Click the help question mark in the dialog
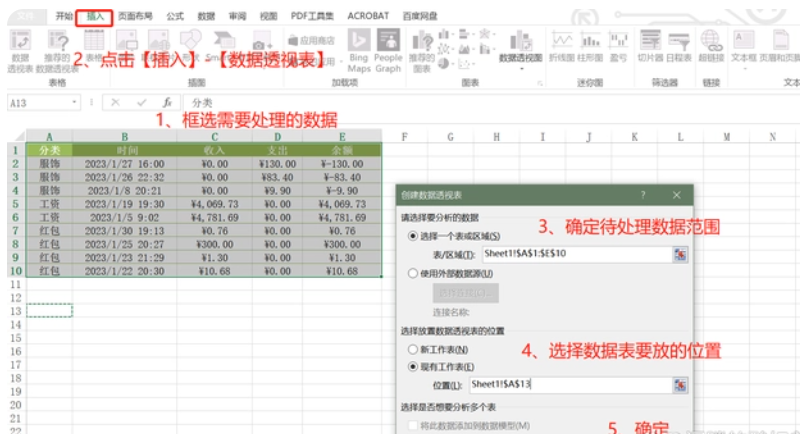Image resolution: width=800 pixels, height=434 pixels. point(643,195)
